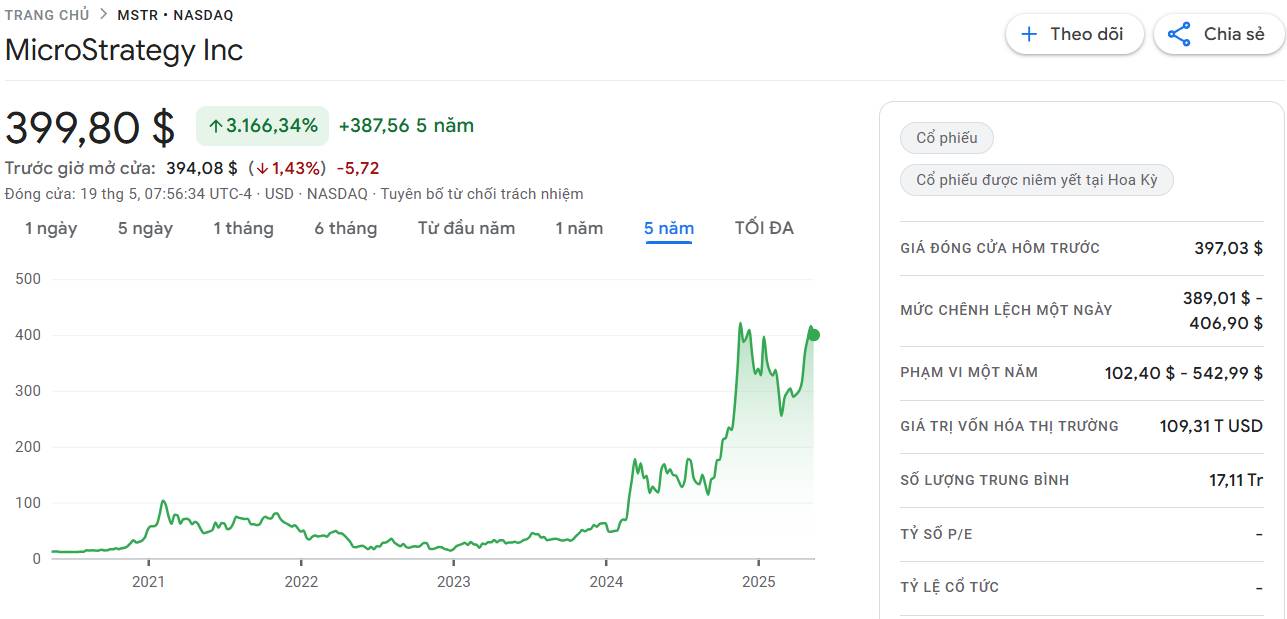This screenshot has width=1287, height=619.
Task: Click the red down-arrow pre-market change
Action: 287,168
